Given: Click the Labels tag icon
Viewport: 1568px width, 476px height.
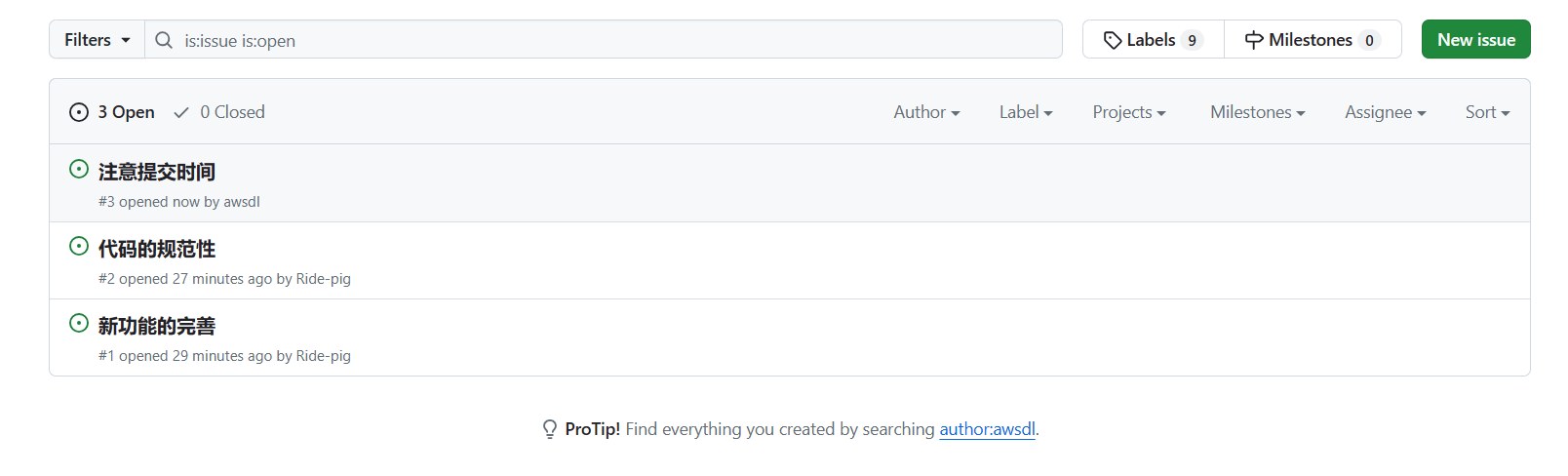Looking at the screenshot, I should tap(1112, 40).
